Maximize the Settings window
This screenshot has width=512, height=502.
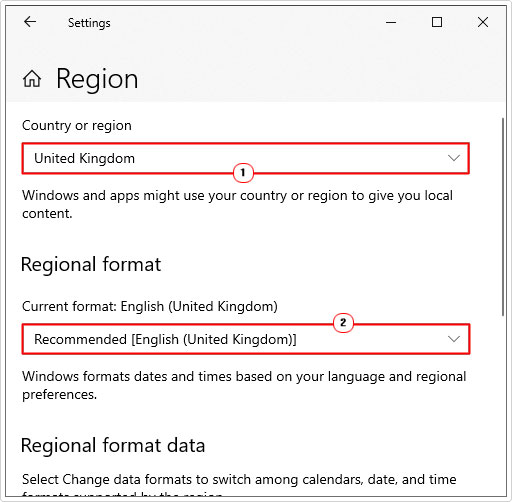[437, 22]
